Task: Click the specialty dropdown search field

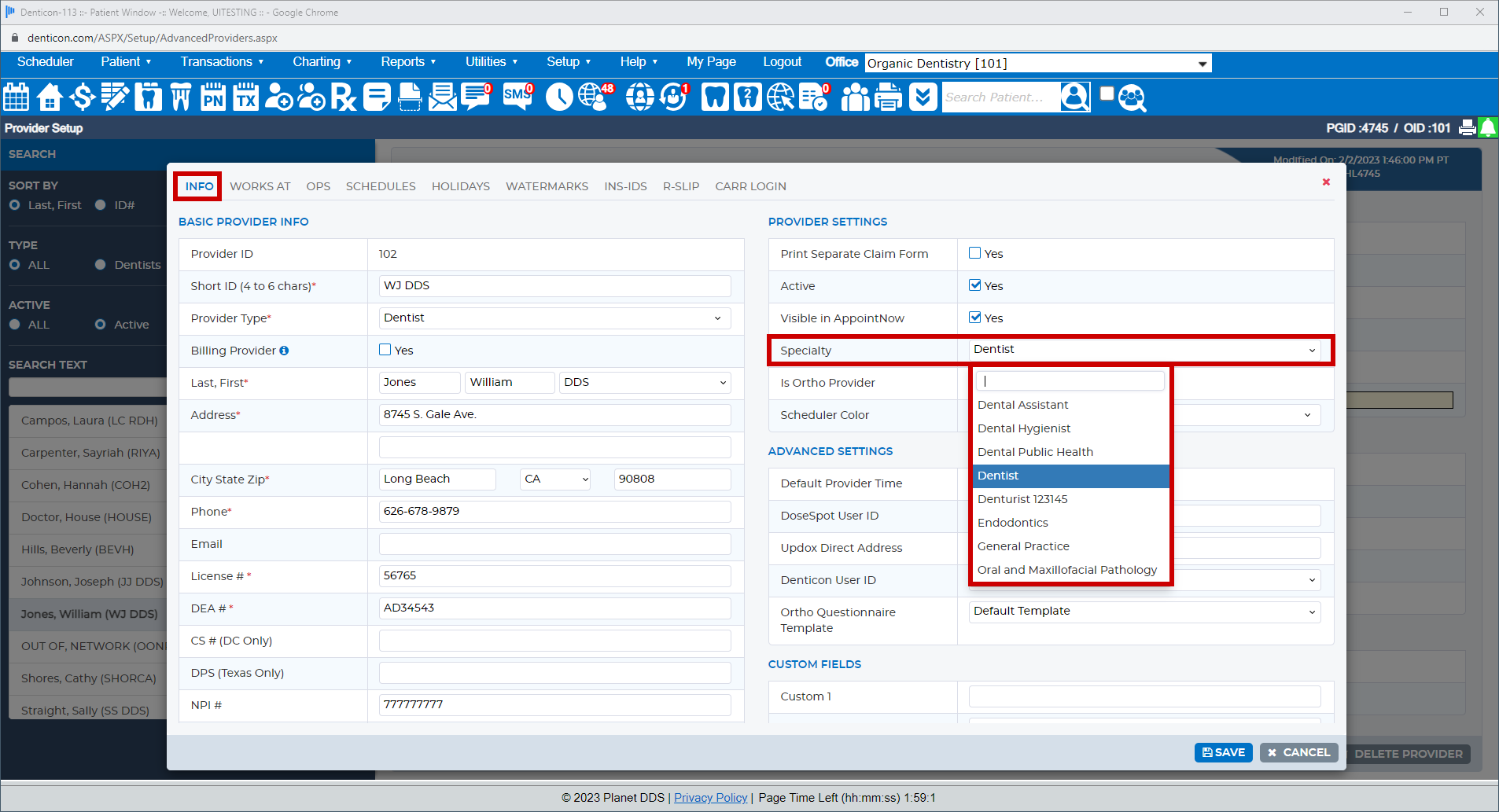Action: click(x=1070, y=380)
